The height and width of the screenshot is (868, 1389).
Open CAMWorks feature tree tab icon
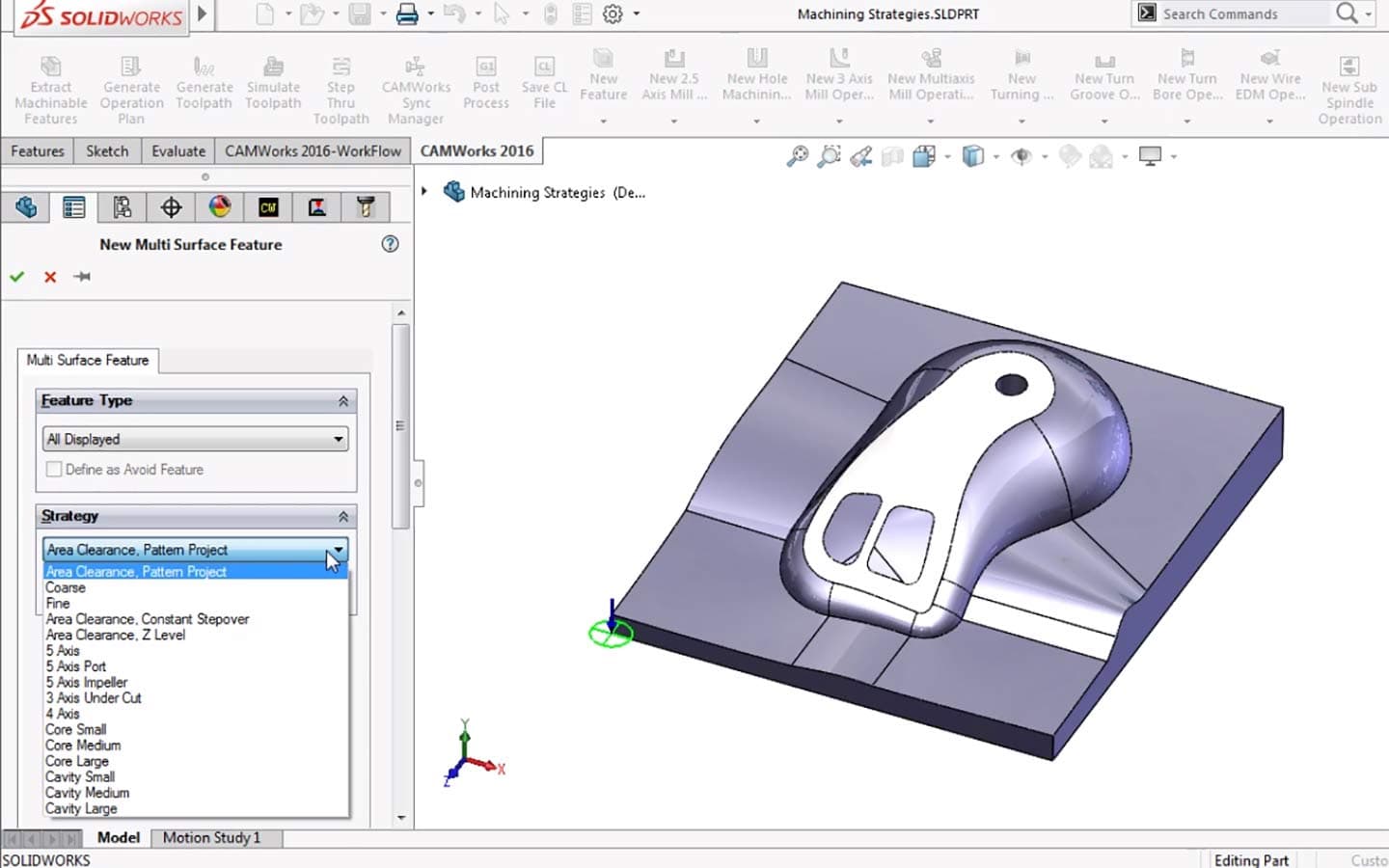click(268, 207)
